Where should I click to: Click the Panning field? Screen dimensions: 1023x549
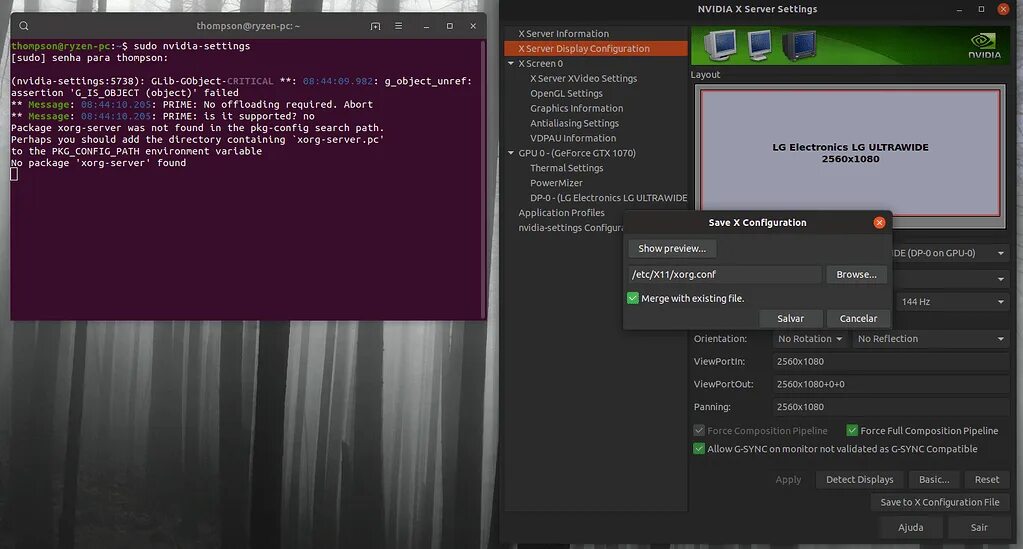891,407
